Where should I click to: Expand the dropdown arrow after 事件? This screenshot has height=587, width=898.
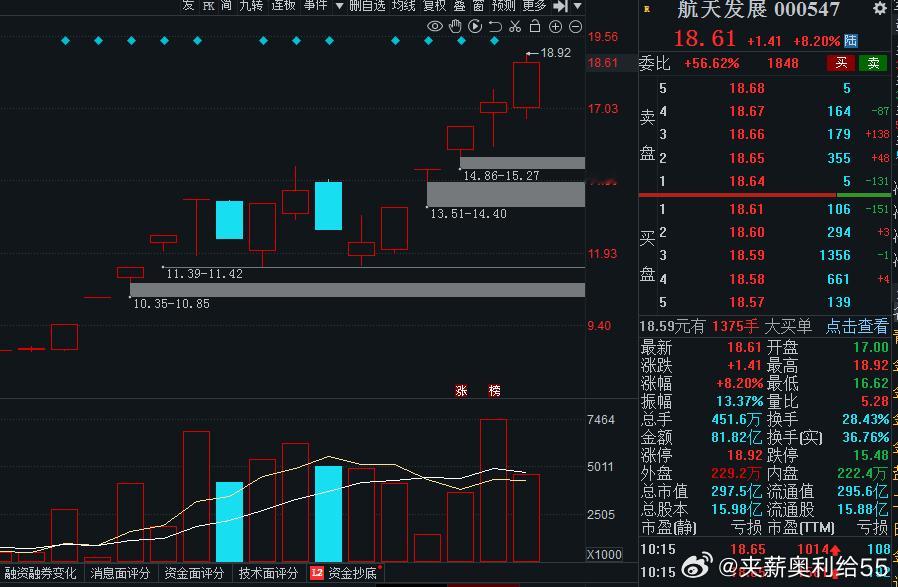(x=340, y=7)
